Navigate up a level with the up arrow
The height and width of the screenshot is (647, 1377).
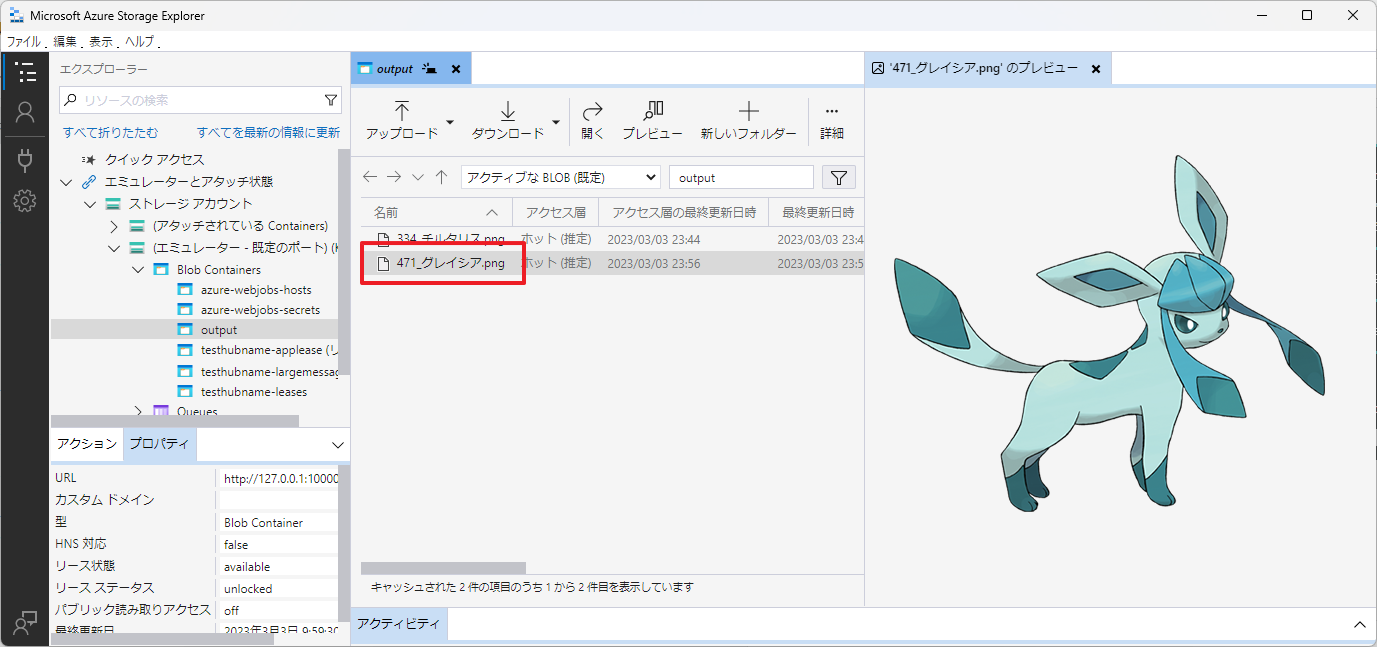click(442, 176)
